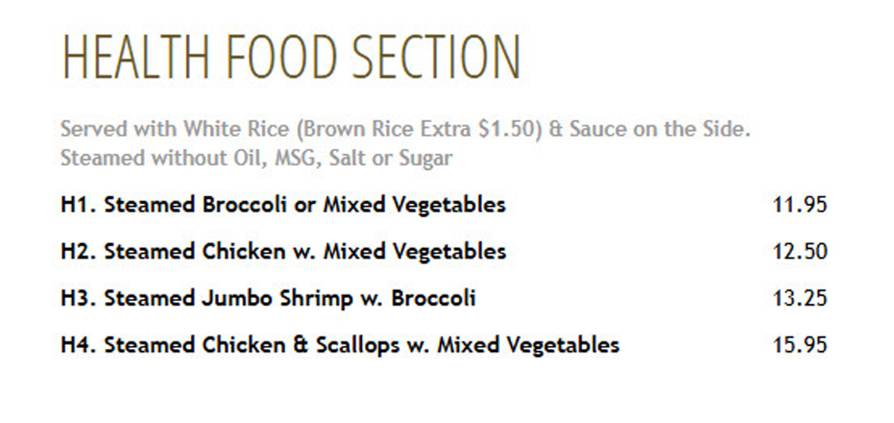Click the word 'SECTION' in the heading
Viewport: 894px width, 423px height.
tap(436, 57)
